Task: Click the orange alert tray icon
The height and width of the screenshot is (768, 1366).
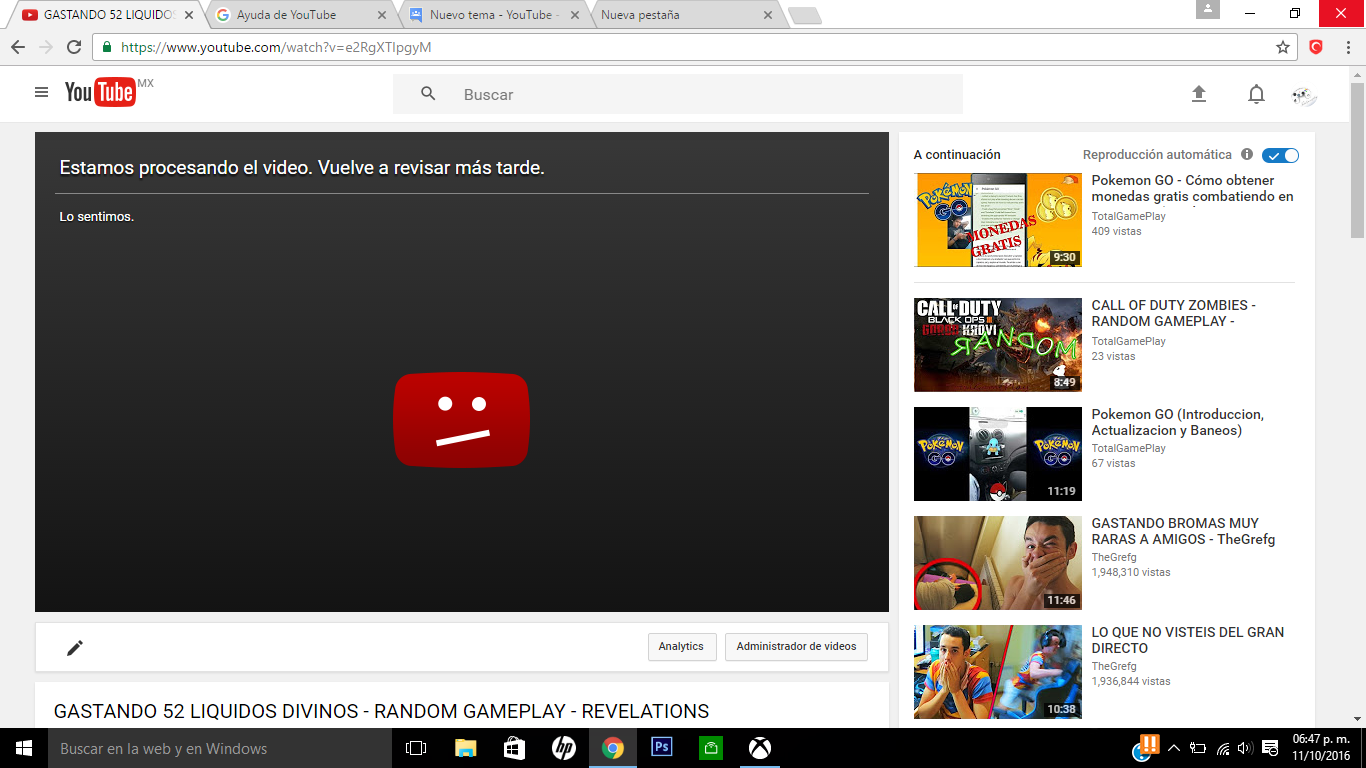Action: point(1147,746)
